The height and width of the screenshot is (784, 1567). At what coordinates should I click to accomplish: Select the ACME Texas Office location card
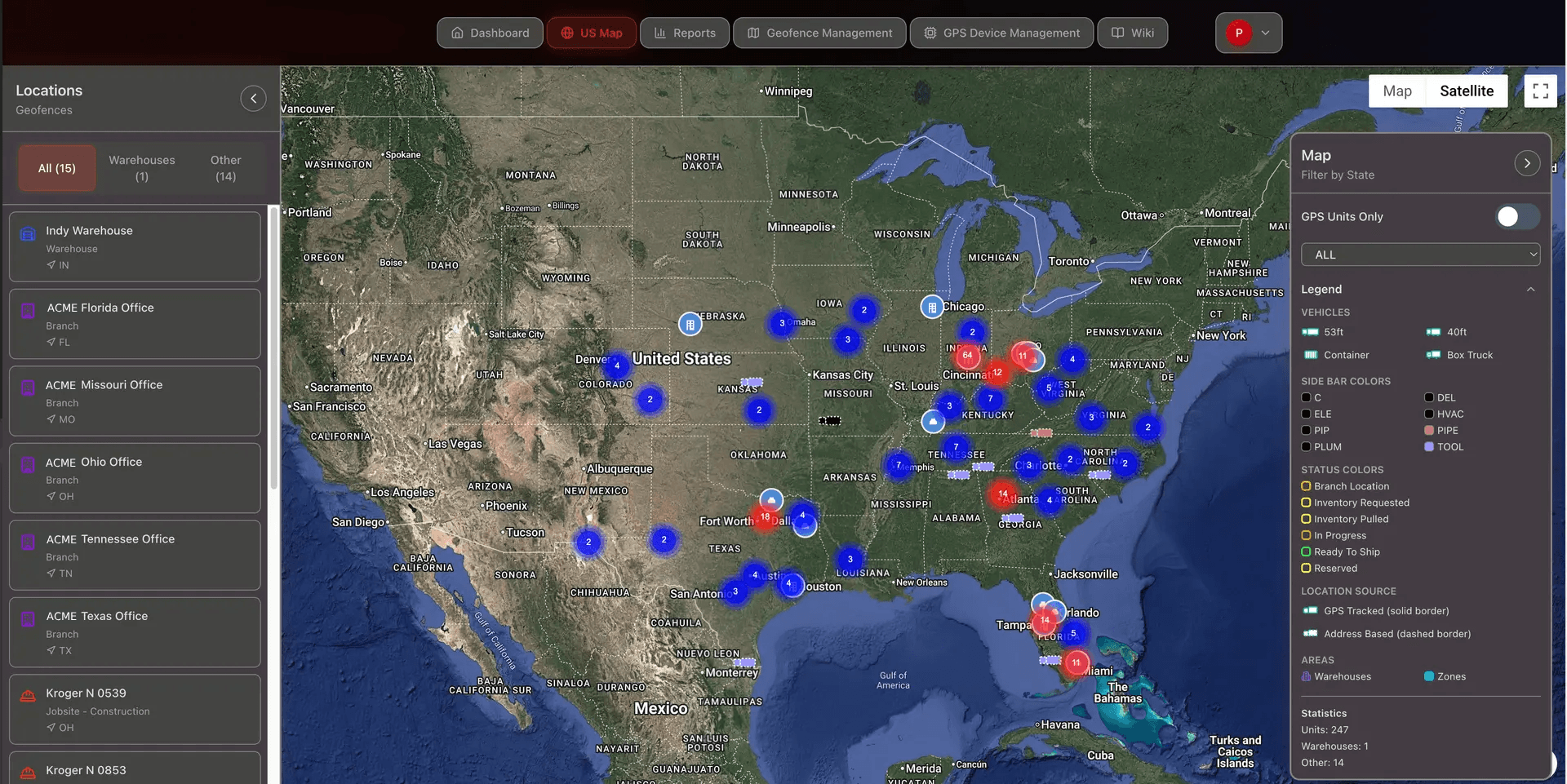click(x=135, y=632)
